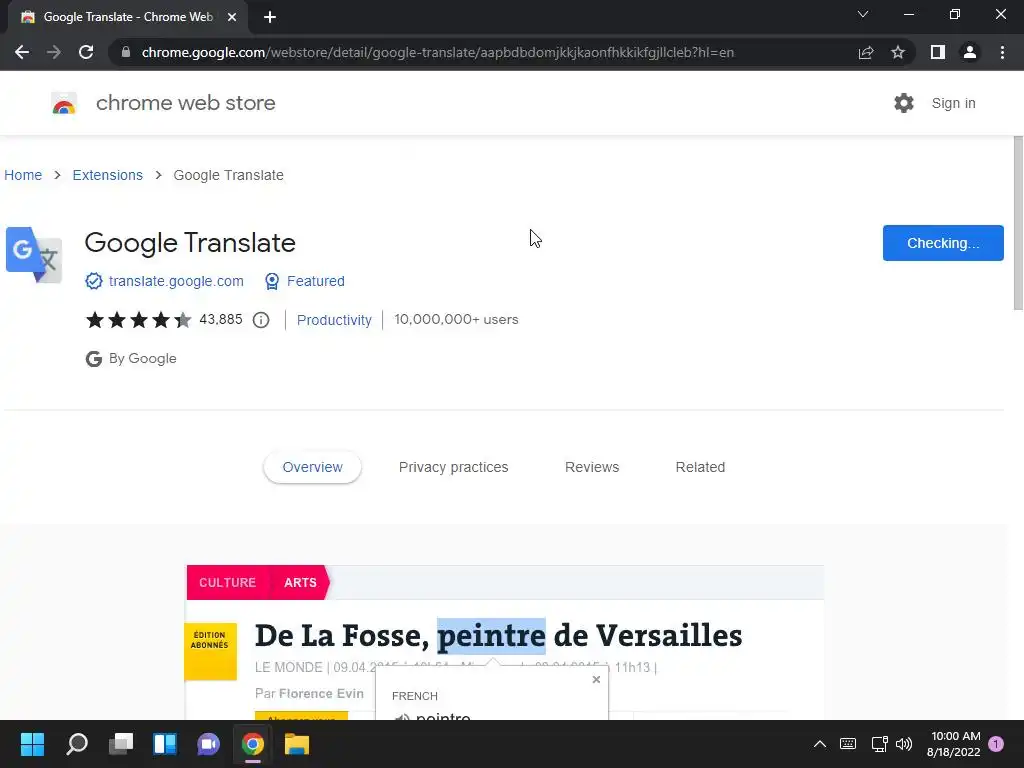Open Windows taskbar search
1024x768 pixels.
point(77,744)
